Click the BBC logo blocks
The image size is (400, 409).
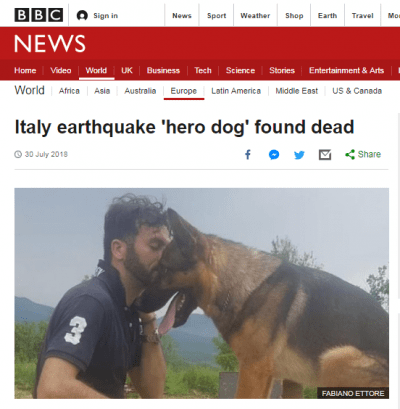39,15
